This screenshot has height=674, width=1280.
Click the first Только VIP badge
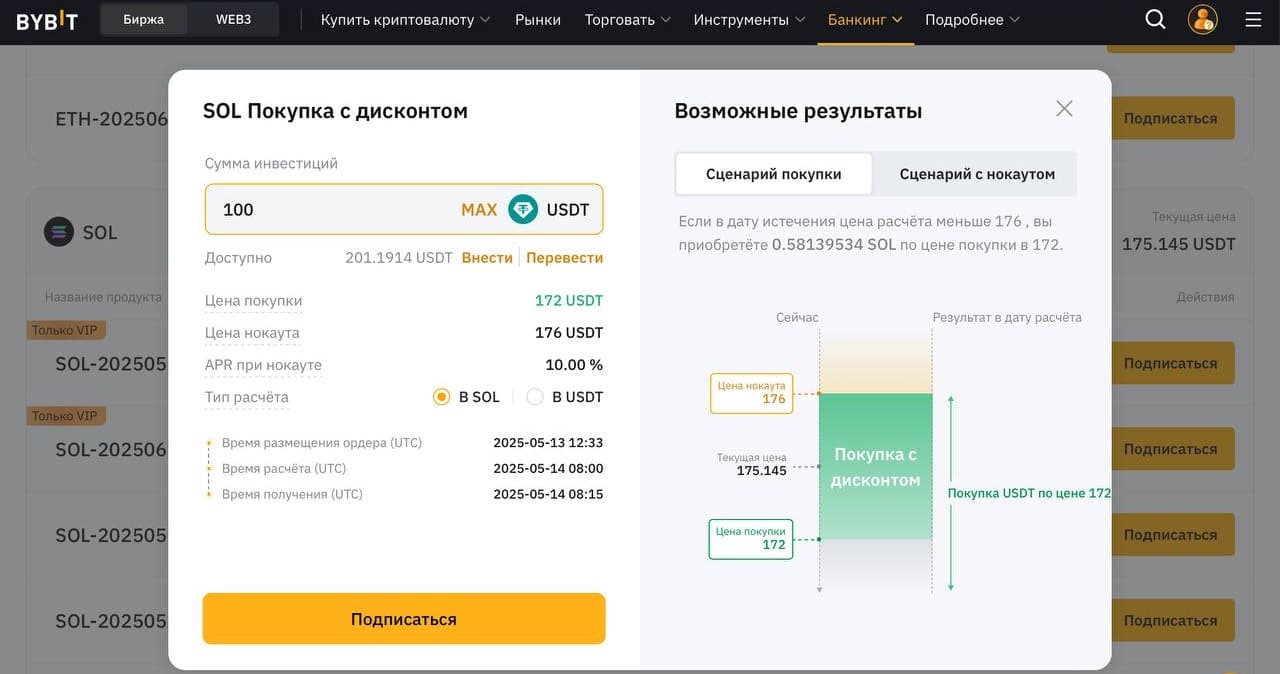66,330
